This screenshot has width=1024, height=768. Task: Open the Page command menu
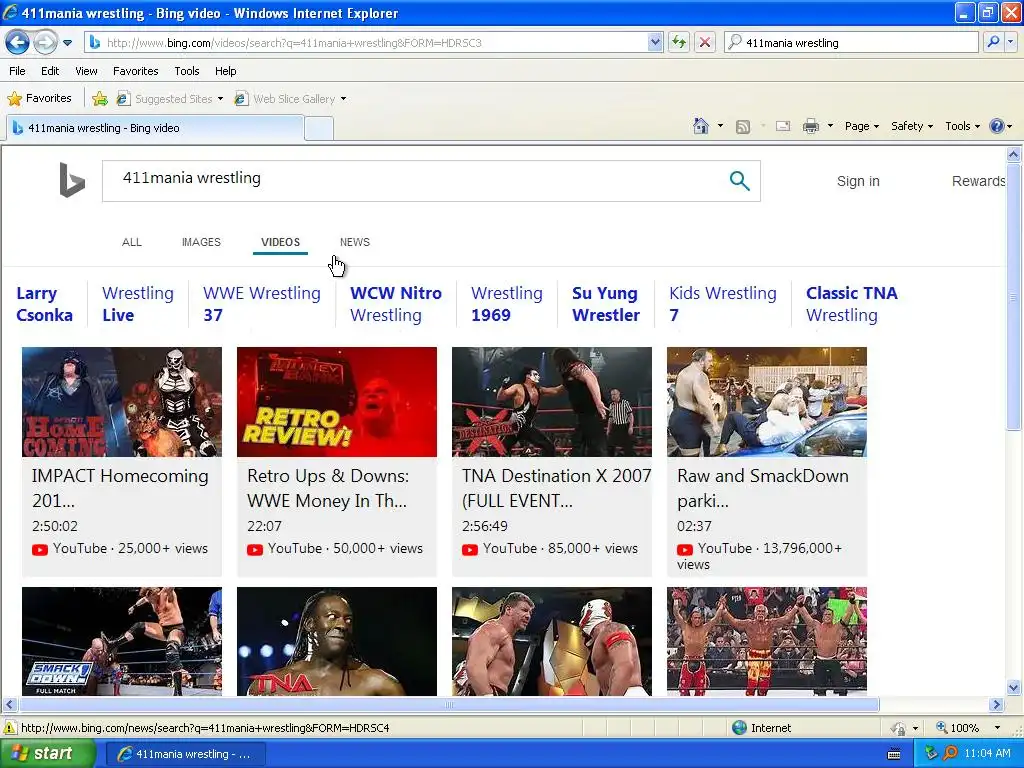pyautogui.click(x=862, y=127)
